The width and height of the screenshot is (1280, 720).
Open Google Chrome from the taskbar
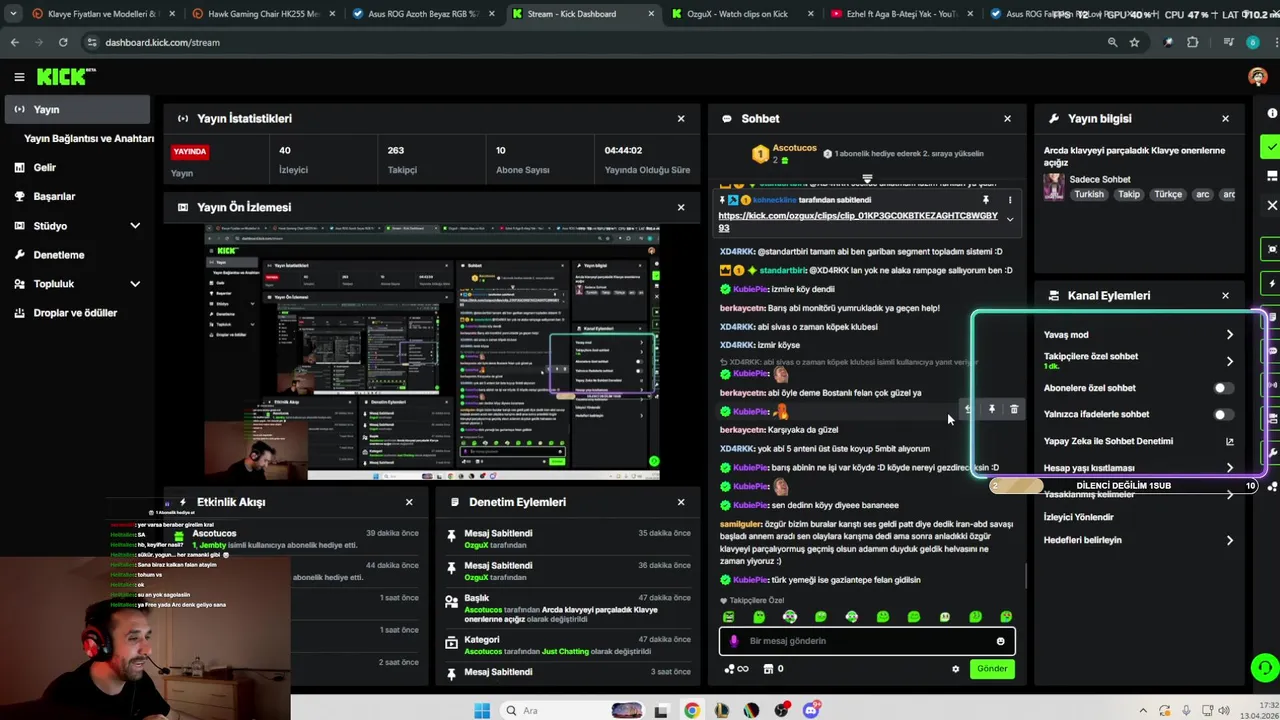tap(691, 710)
